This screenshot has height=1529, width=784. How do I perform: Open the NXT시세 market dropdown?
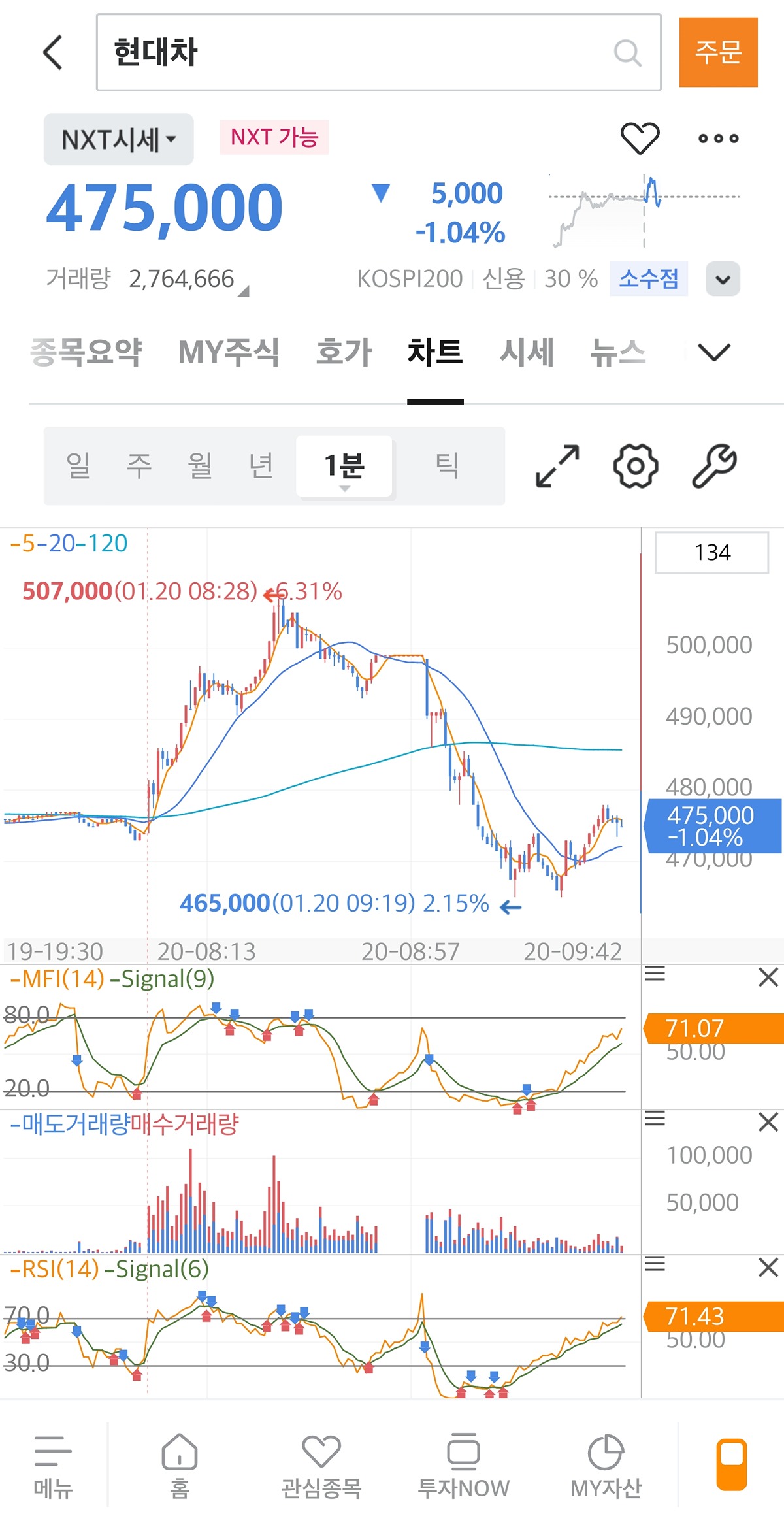pos(119,139)
